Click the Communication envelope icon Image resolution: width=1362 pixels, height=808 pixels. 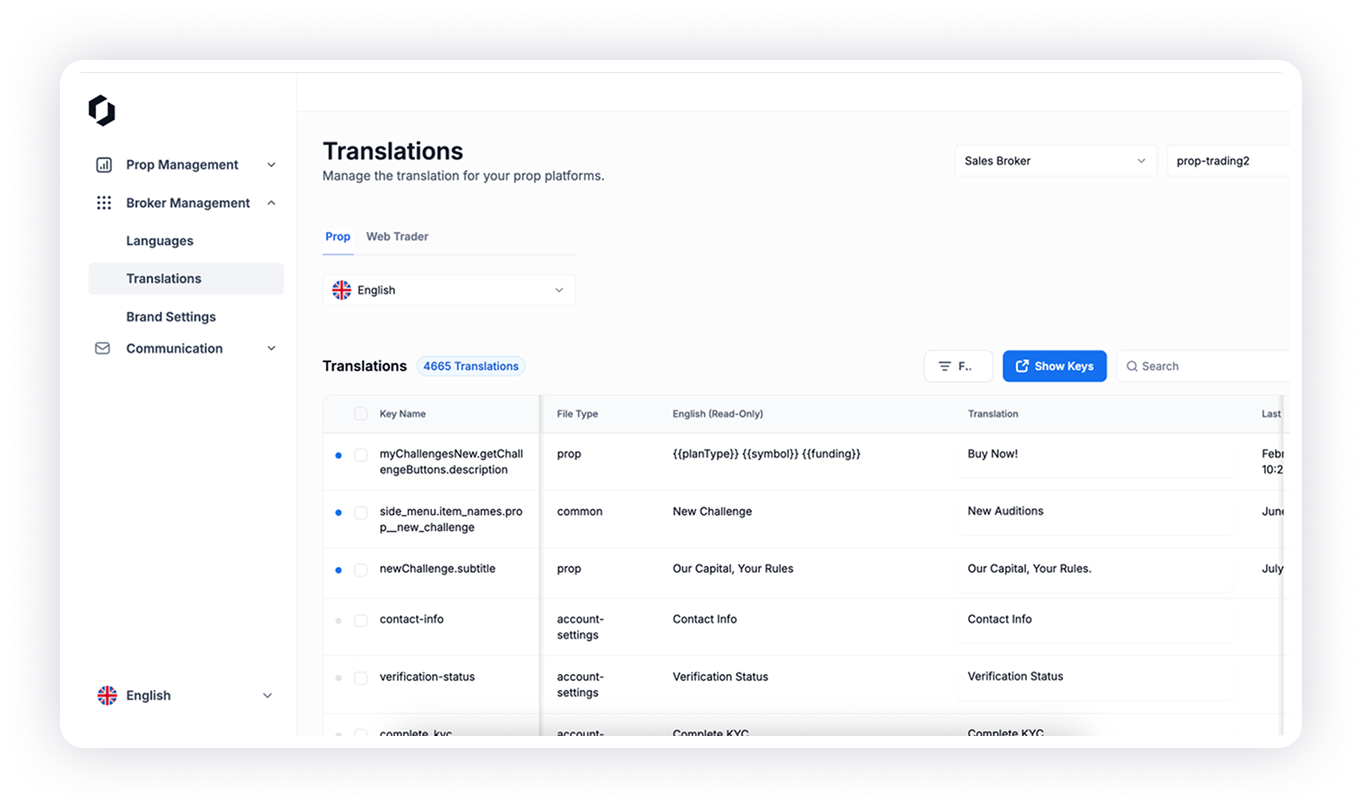pos(102,349)
